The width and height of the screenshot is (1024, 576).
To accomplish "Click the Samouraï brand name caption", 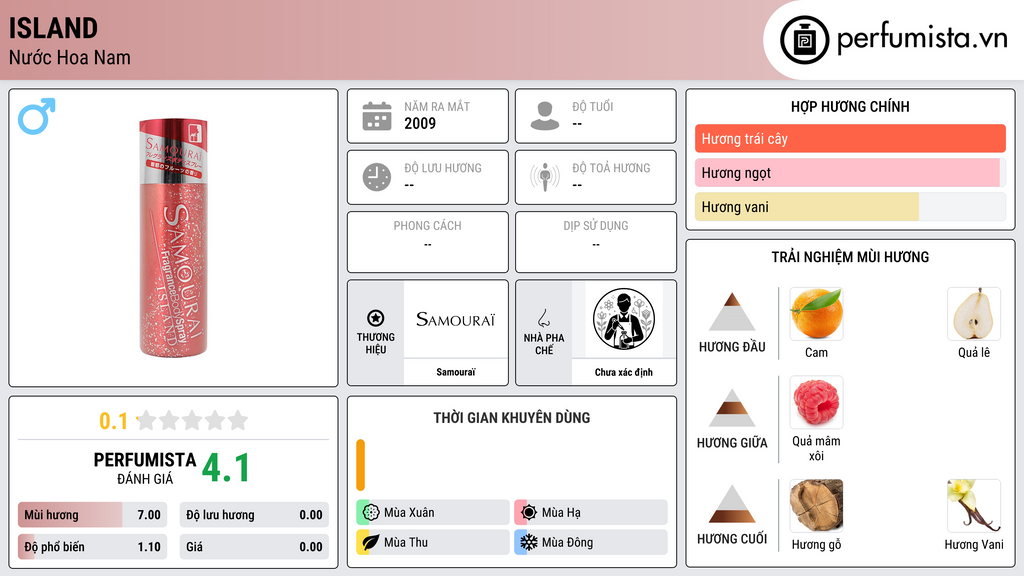I will [x=456, y=372].
